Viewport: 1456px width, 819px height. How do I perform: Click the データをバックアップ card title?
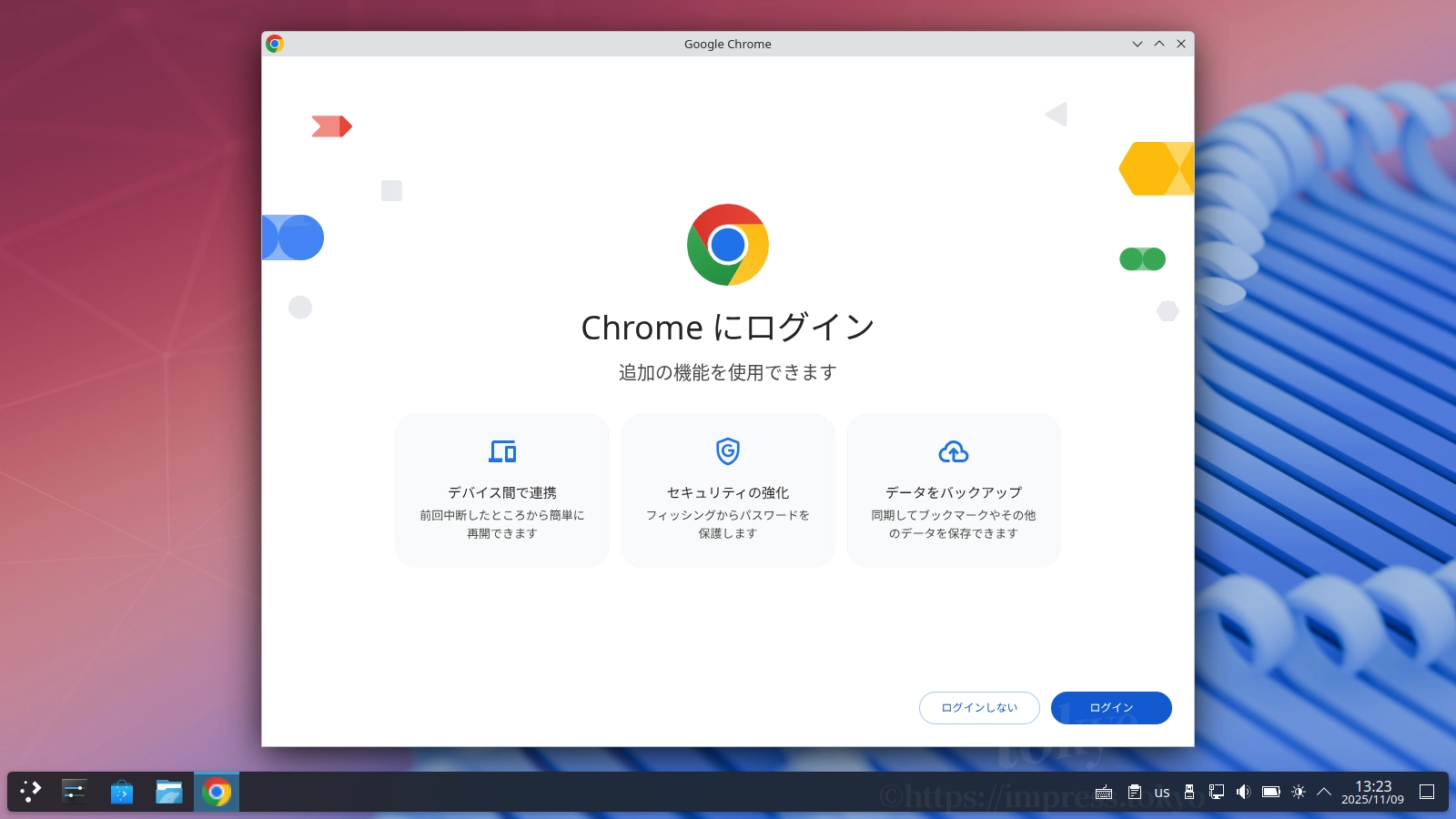(954, 492)
